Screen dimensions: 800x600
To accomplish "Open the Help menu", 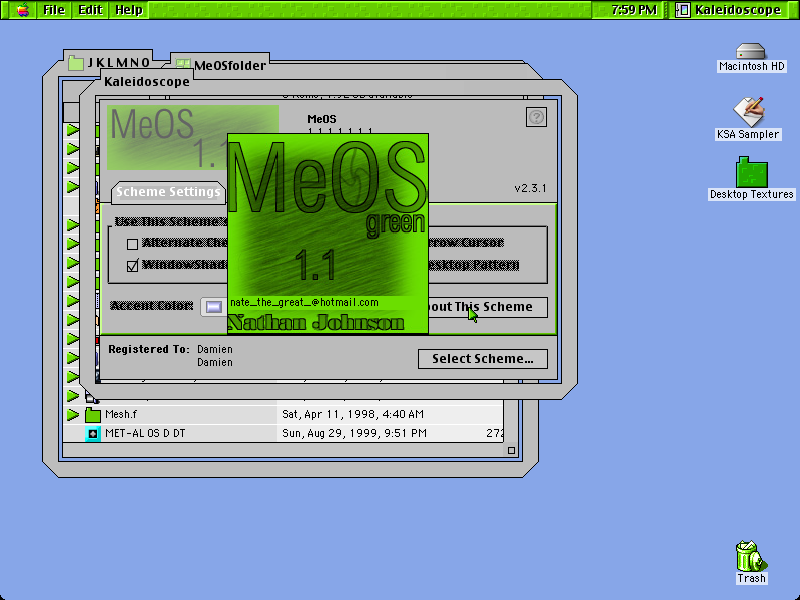I will pyautogui.click(x=129, y=10).
